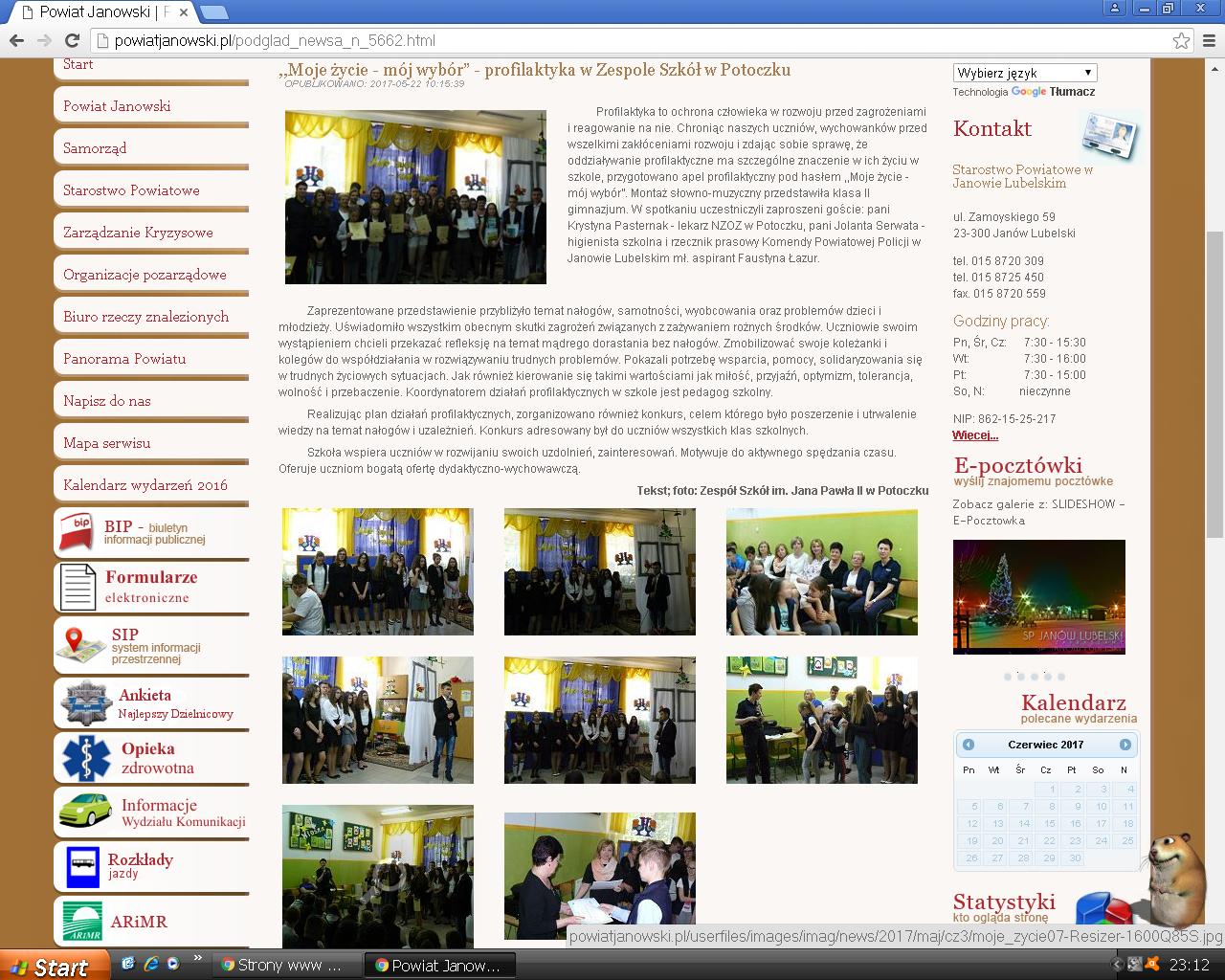Go to previous month in calendar
Screen dimensions: 1225x980
969,745
